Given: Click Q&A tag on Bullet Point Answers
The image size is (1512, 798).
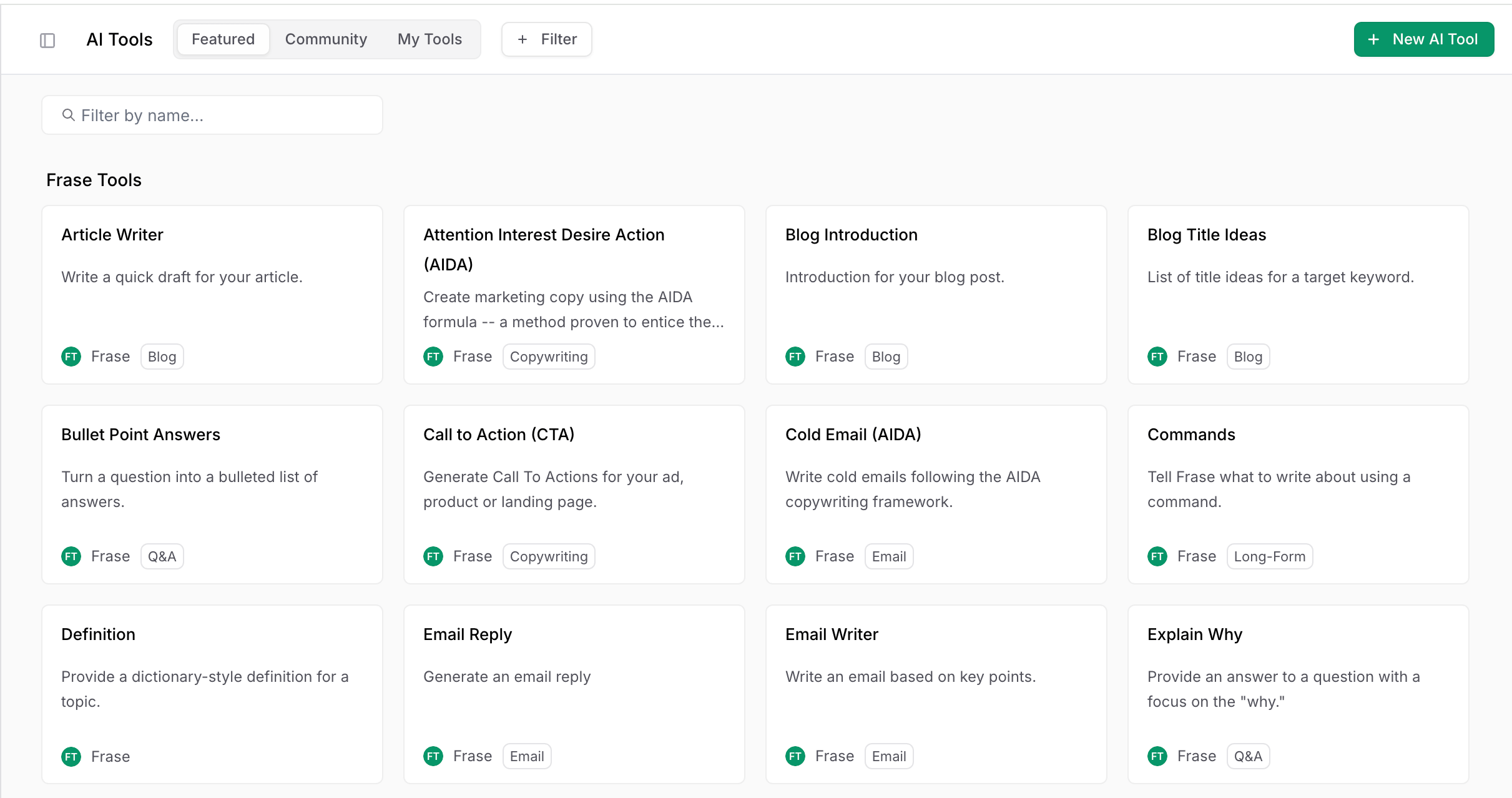Looking at the screenshot, I should tap(162, 556).
